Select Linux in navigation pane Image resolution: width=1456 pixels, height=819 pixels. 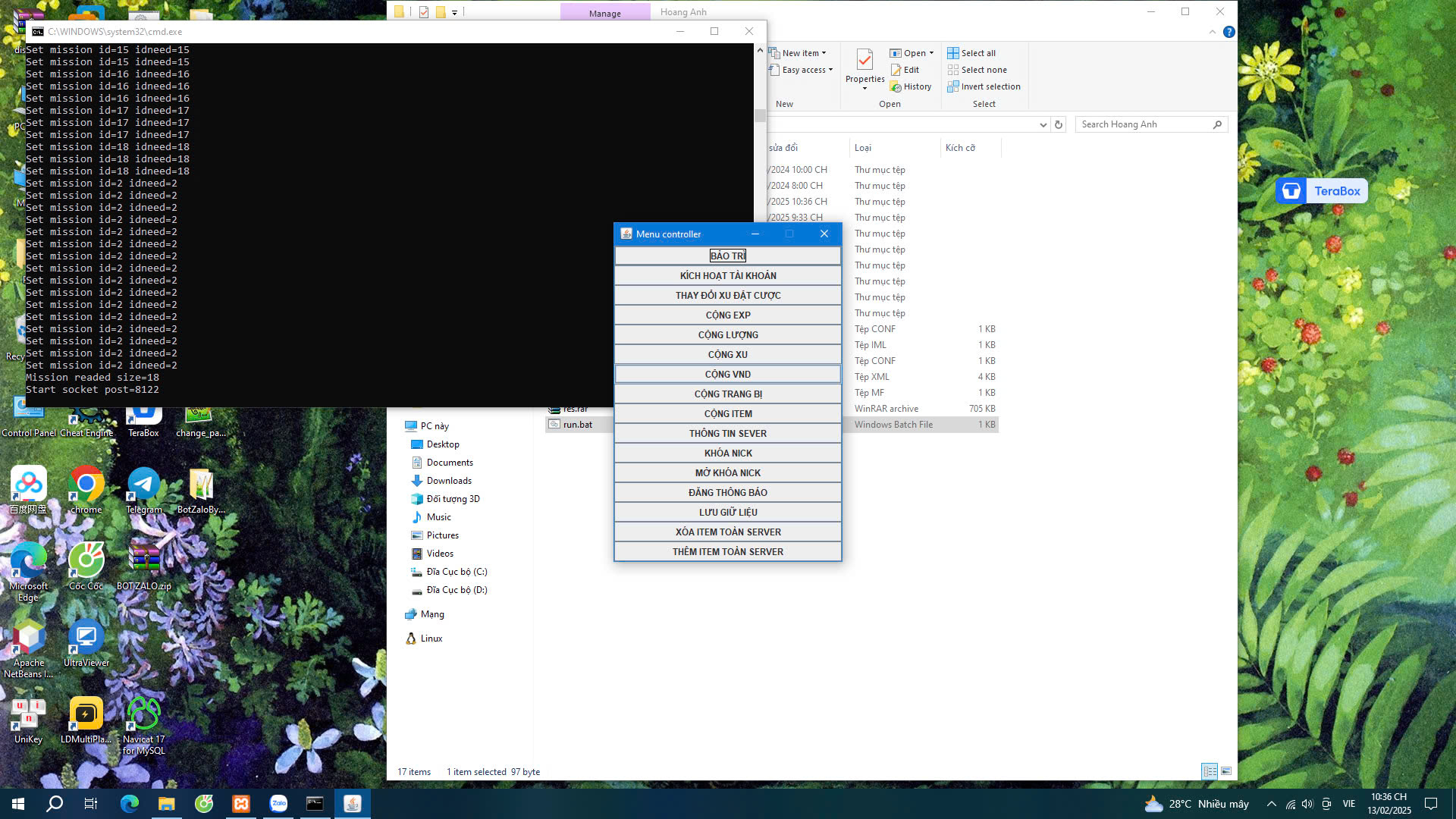[x=431, y=639]
